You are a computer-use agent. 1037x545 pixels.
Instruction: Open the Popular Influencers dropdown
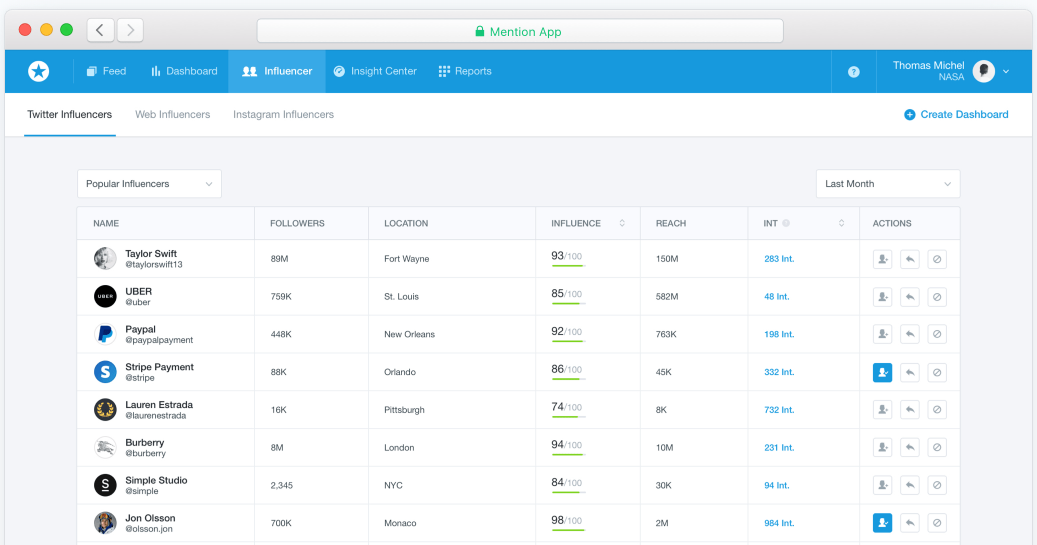click(x=149, y=184)
